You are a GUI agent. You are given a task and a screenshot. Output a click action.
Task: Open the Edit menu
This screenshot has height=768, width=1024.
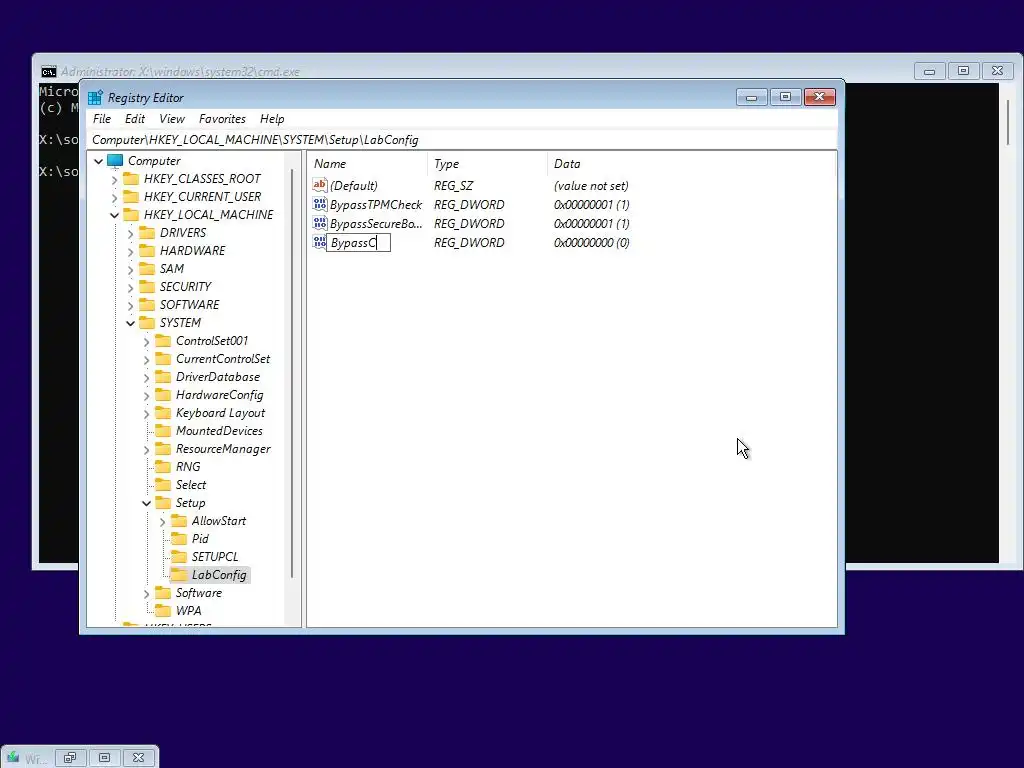point(135,119)
